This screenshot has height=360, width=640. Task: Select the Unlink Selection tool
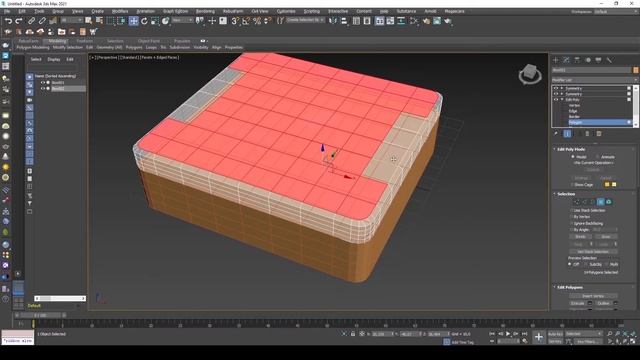[x=42, y=21]
